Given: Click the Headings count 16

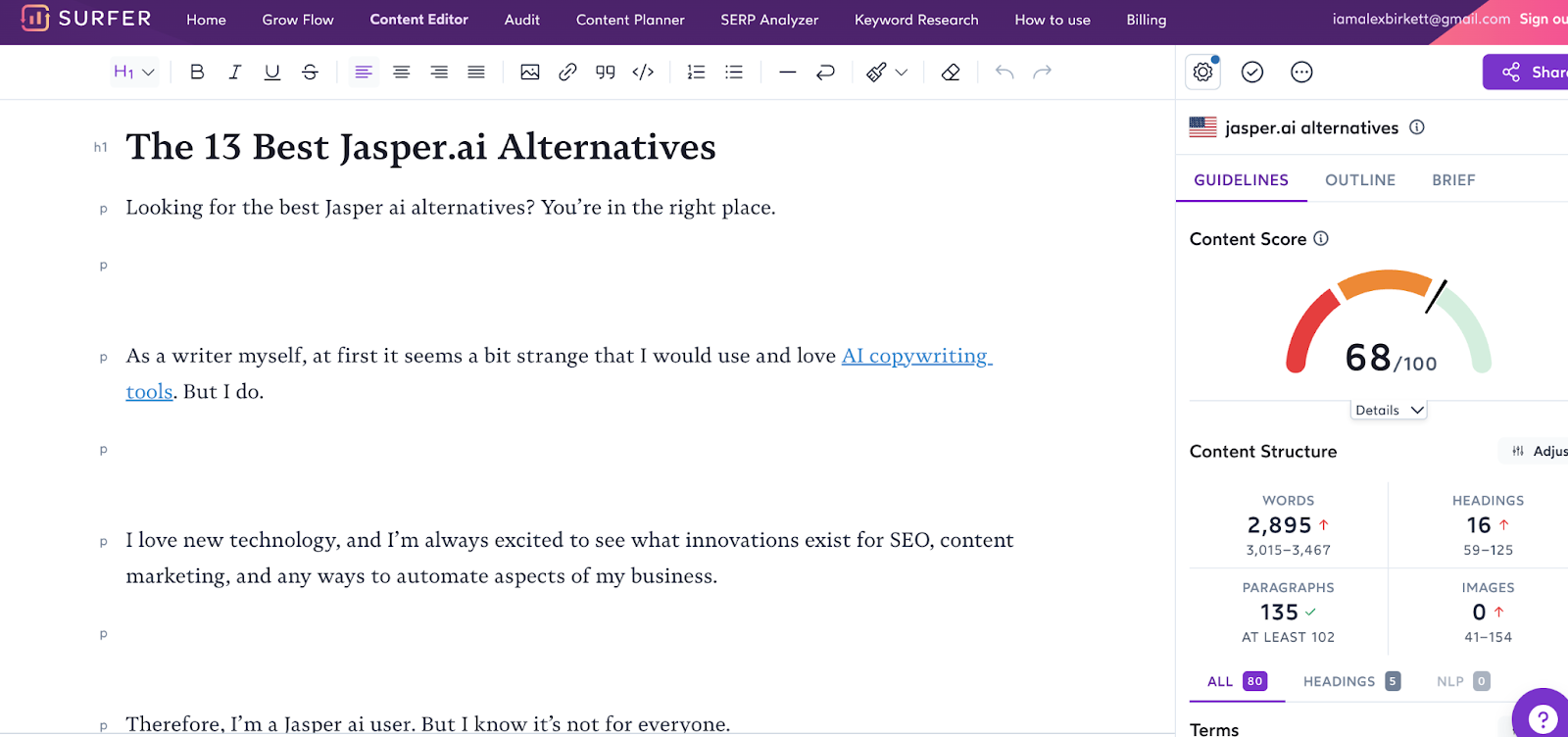Looking at the screenshot, I should (1479, 525).
